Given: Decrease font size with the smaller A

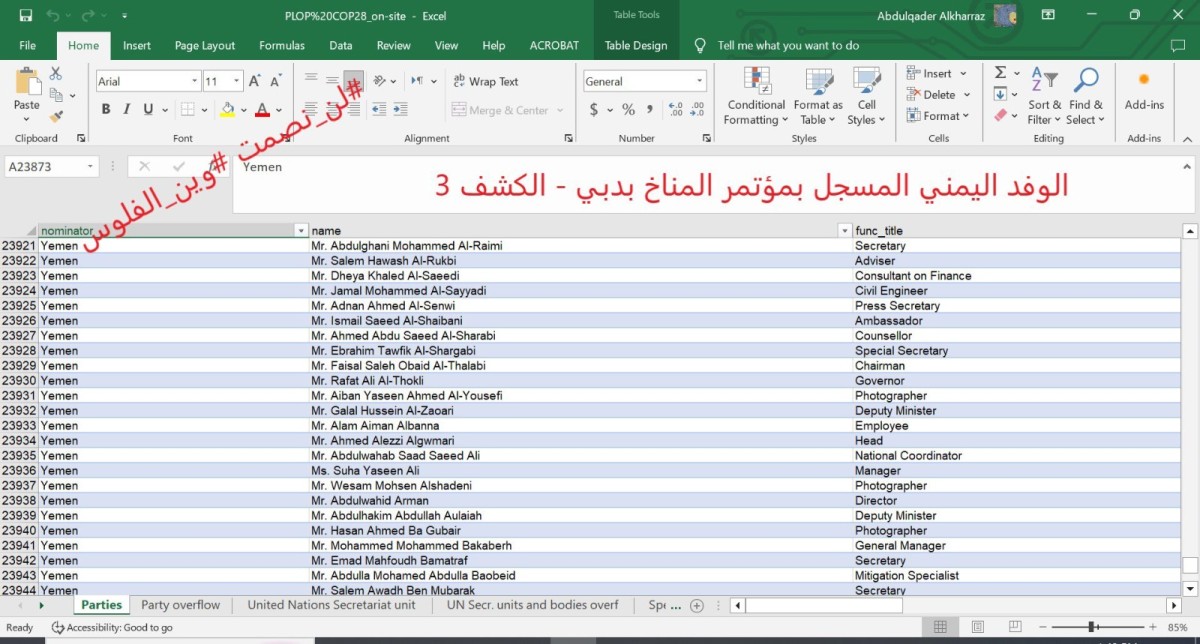Looking at the screenshot, I should 275,81.
